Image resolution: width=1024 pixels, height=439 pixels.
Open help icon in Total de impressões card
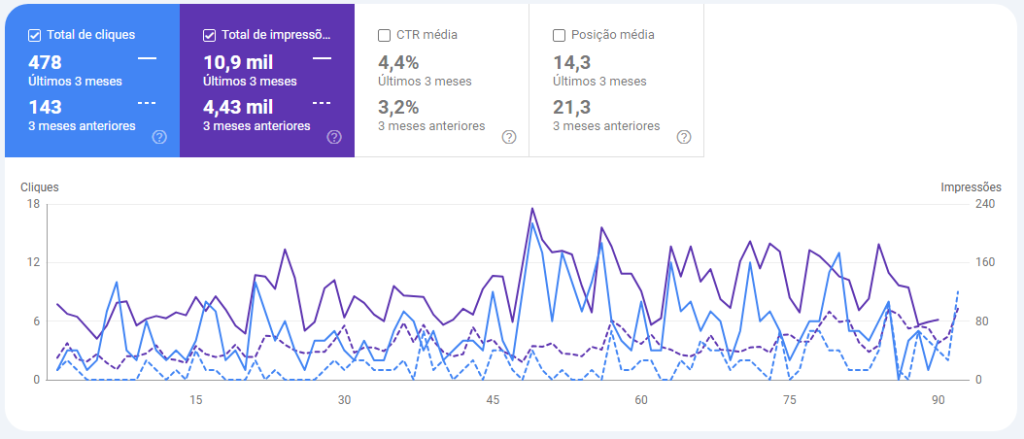click(x=334, y=137)
